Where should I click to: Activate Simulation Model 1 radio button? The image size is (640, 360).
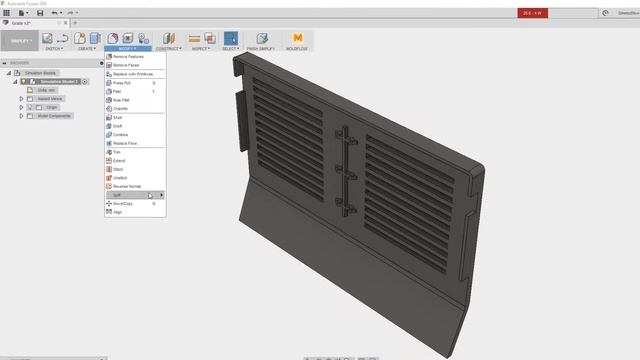point(85,82)
